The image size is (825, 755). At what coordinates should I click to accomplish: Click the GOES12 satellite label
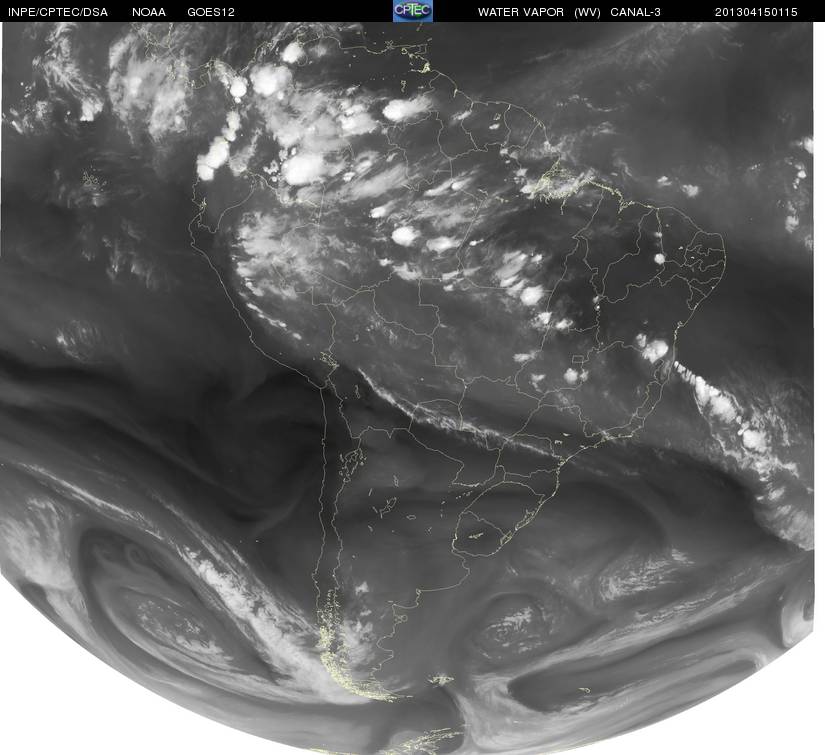tap(211, 12)
